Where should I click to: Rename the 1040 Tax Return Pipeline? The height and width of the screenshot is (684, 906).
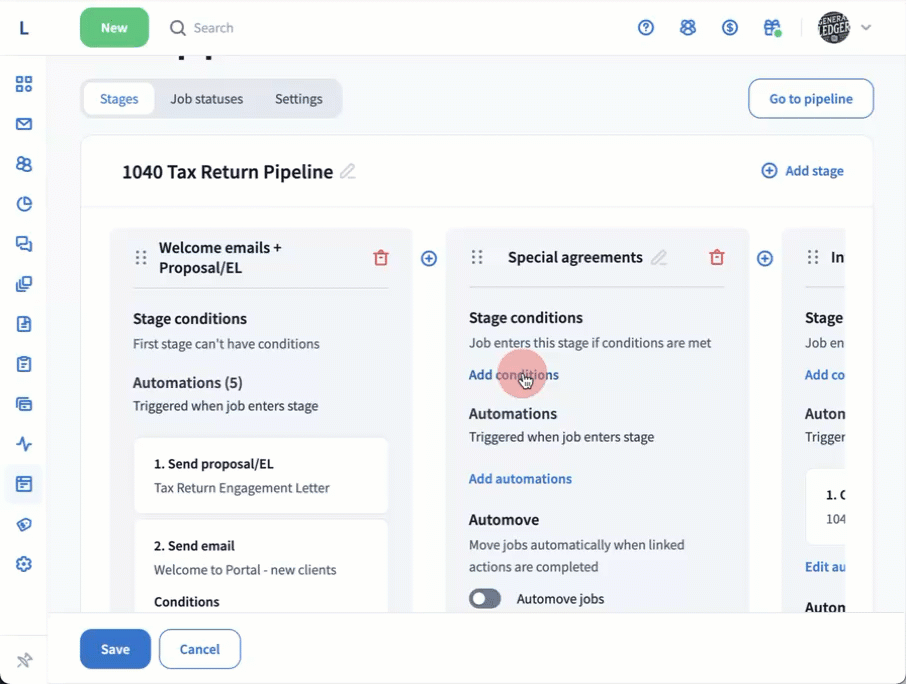tap(348, 172)
